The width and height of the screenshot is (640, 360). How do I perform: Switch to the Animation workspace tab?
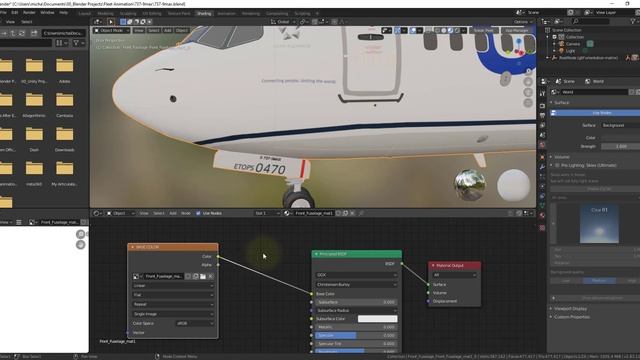(226, 13)
